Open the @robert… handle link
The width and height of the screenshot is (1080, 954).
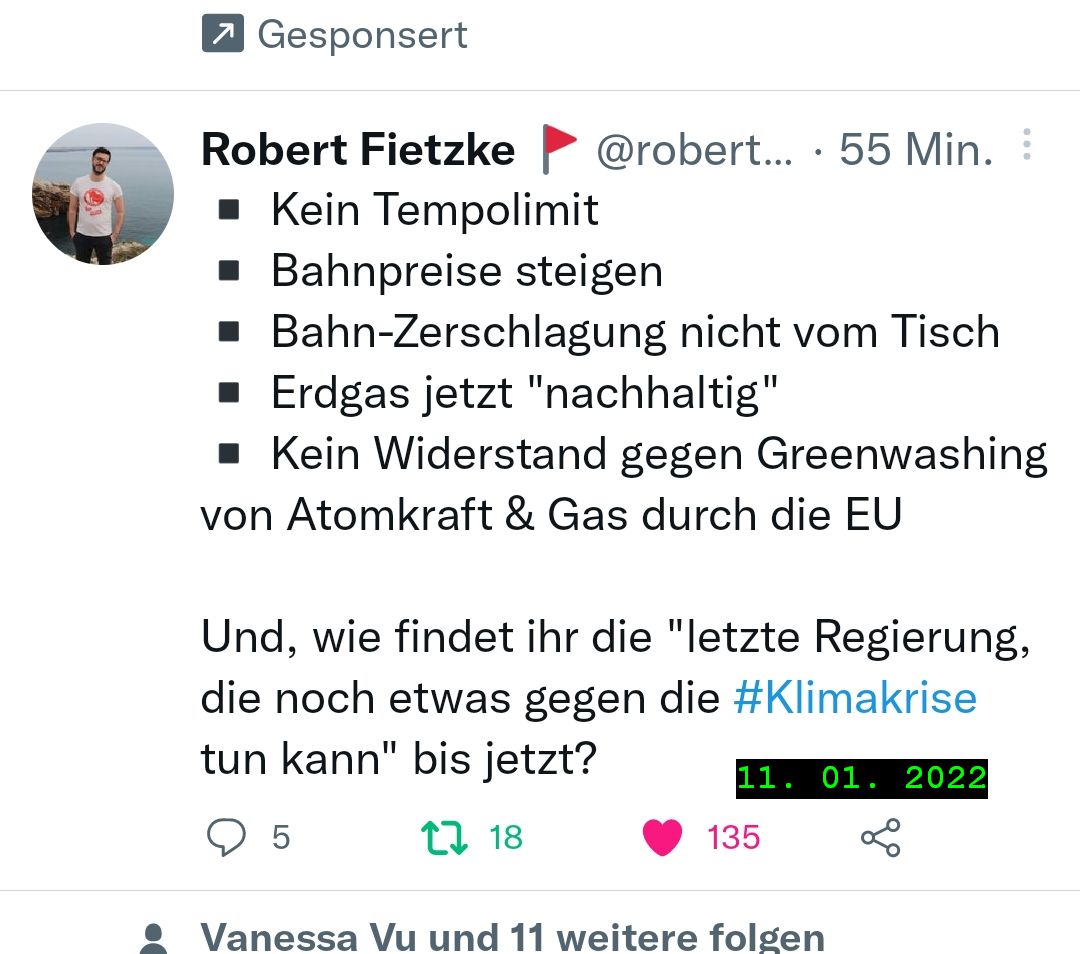(x=694, y=150)
